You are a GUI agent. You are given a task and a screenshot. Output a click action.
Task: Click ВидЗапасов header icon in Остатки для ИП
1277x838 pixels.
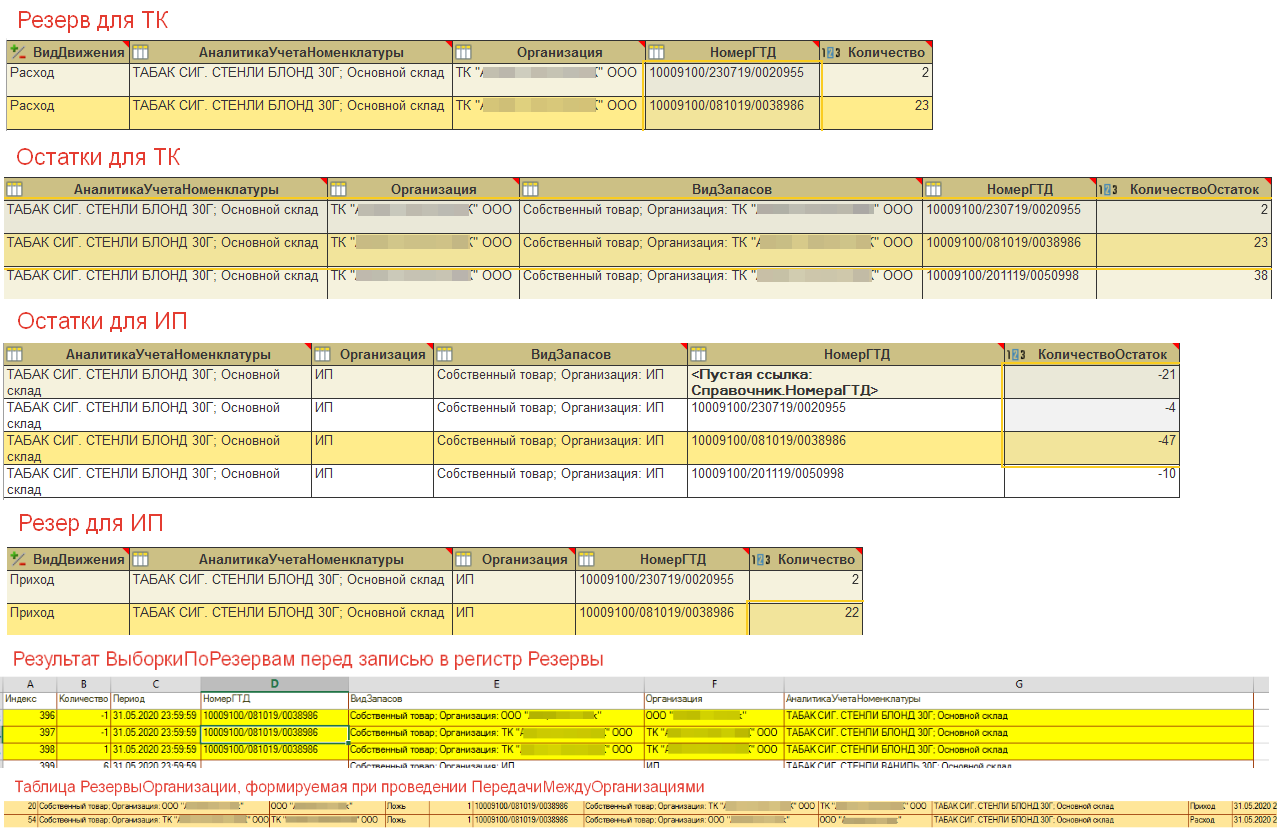445,354
